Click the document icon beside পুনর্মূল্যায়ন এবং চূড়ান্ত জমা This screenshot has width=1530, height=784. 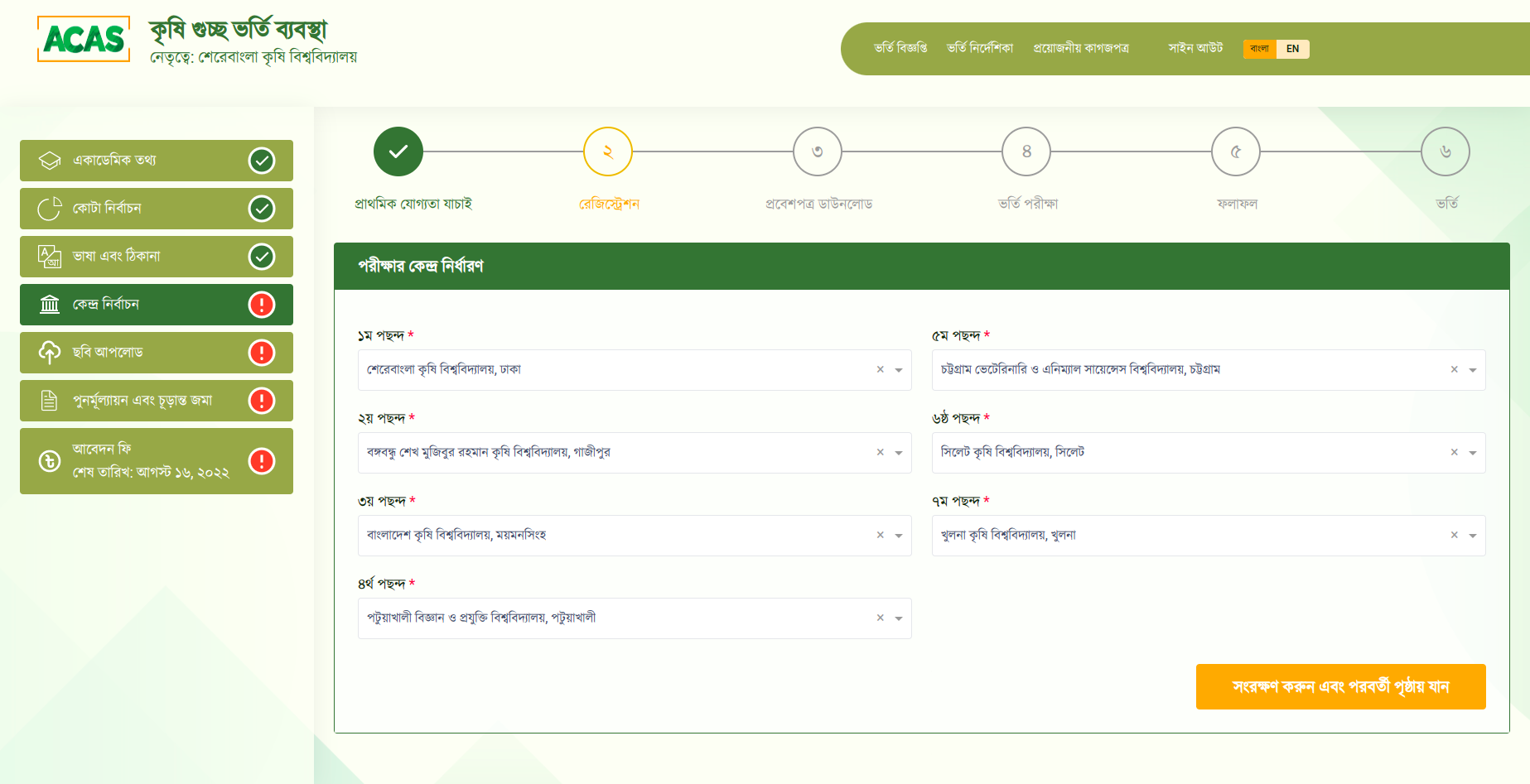[50, 401]
